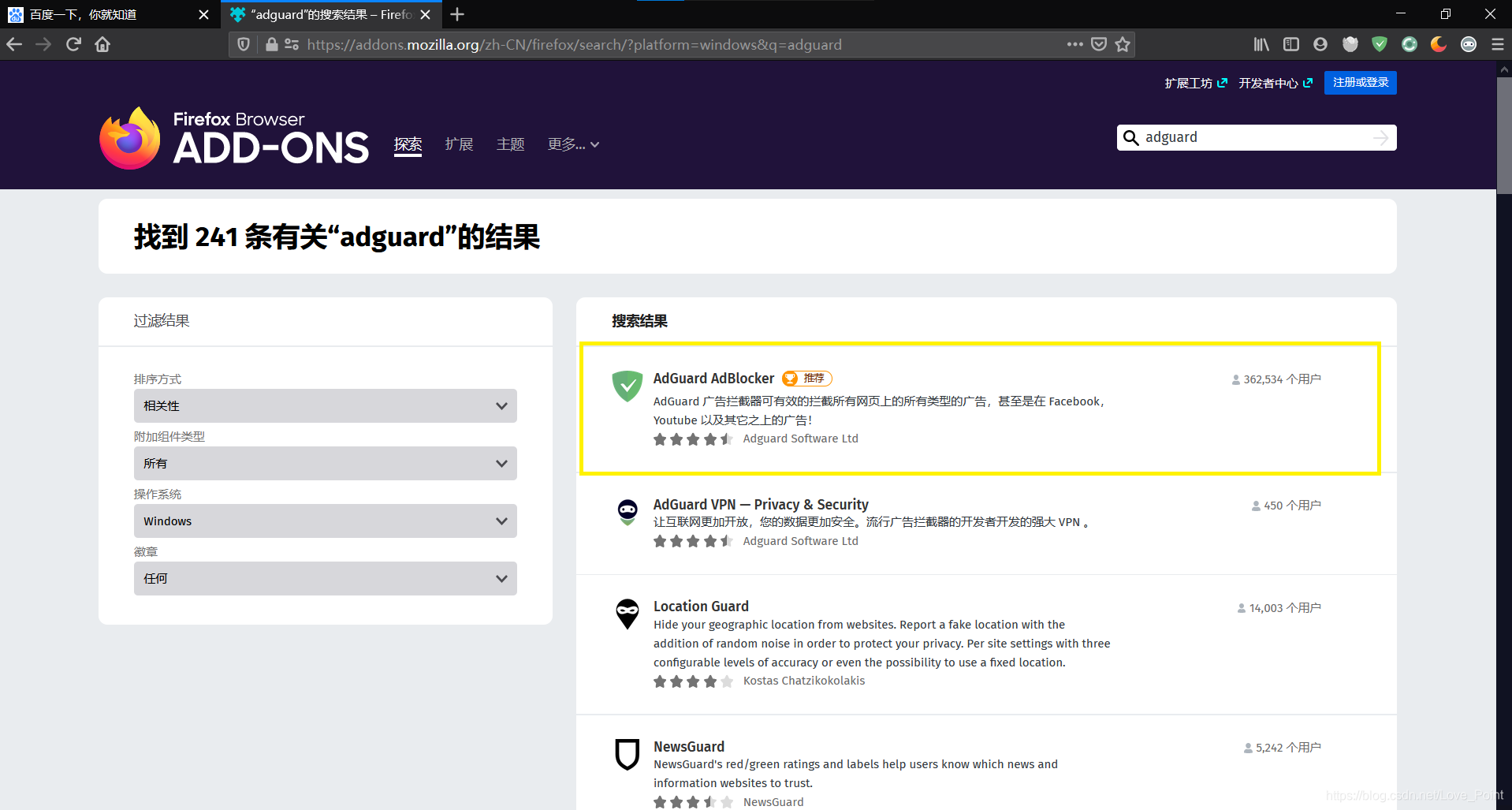Open the Location Guard result

pos(701,607)
